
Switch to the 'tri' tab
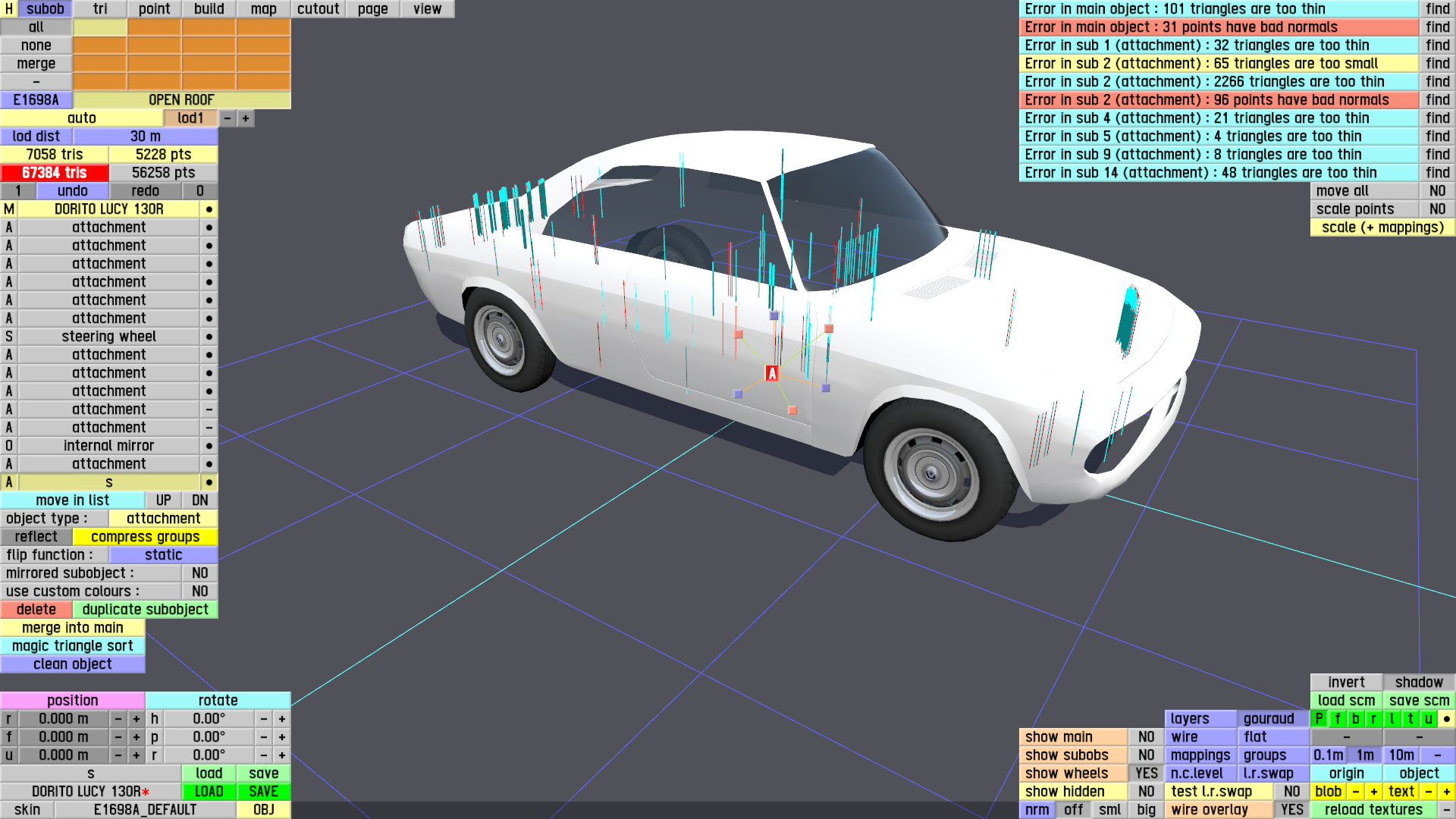click(x=100, y=9)
